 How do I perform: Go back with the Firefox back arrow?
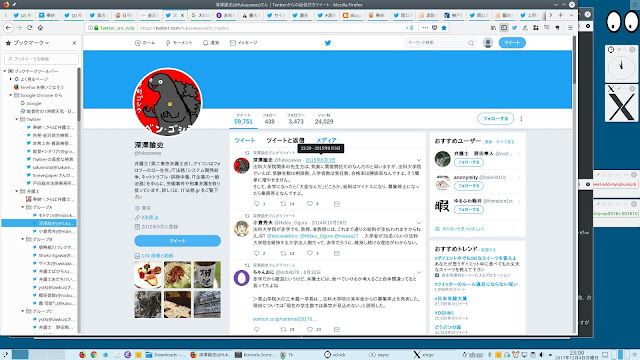pos(9,28)
